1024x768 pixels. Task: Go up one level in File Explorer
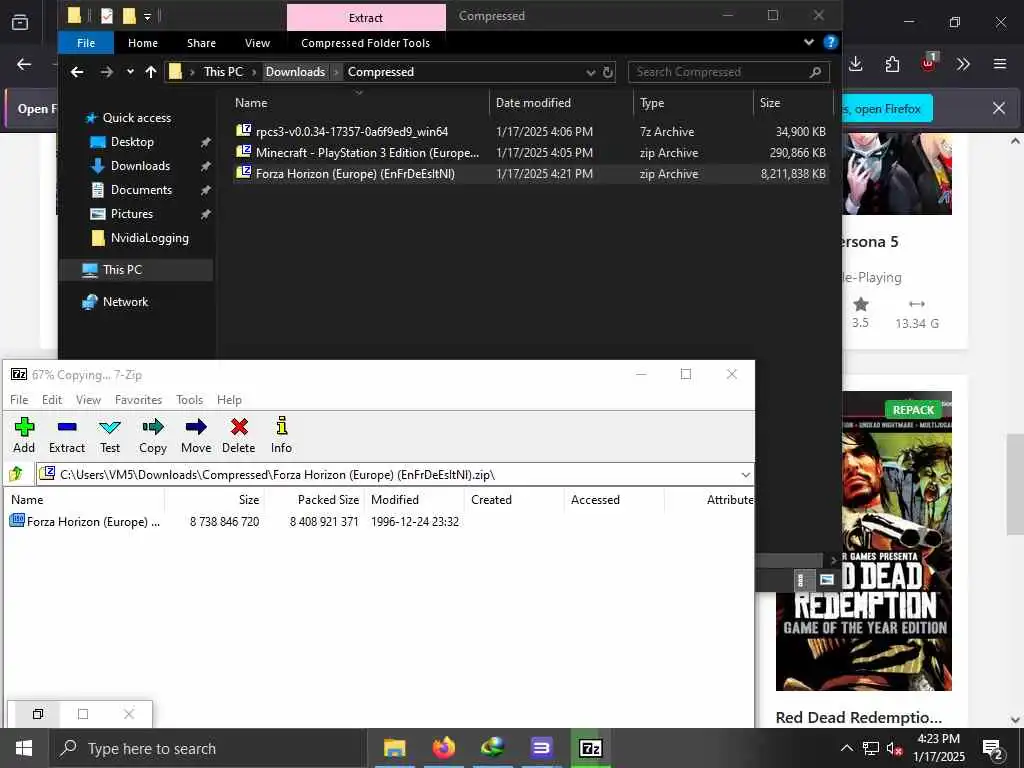click(x=151, y=72)
